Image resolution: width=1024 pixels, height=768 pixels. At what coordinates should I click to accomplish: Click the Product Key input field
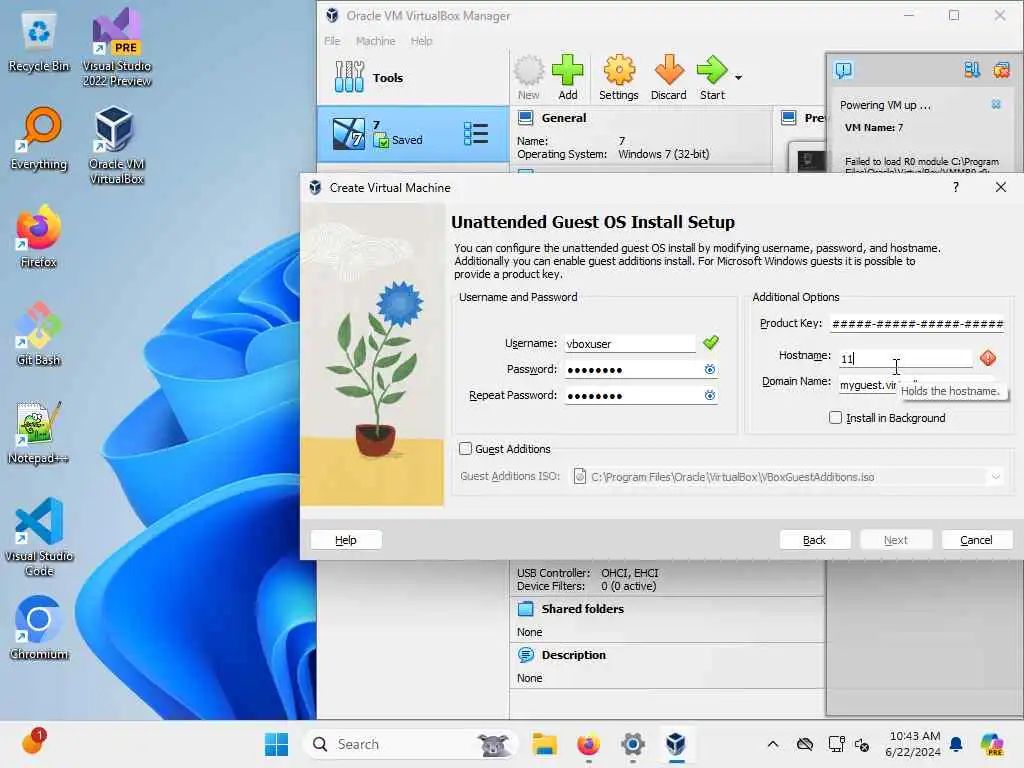pos(917,323)
